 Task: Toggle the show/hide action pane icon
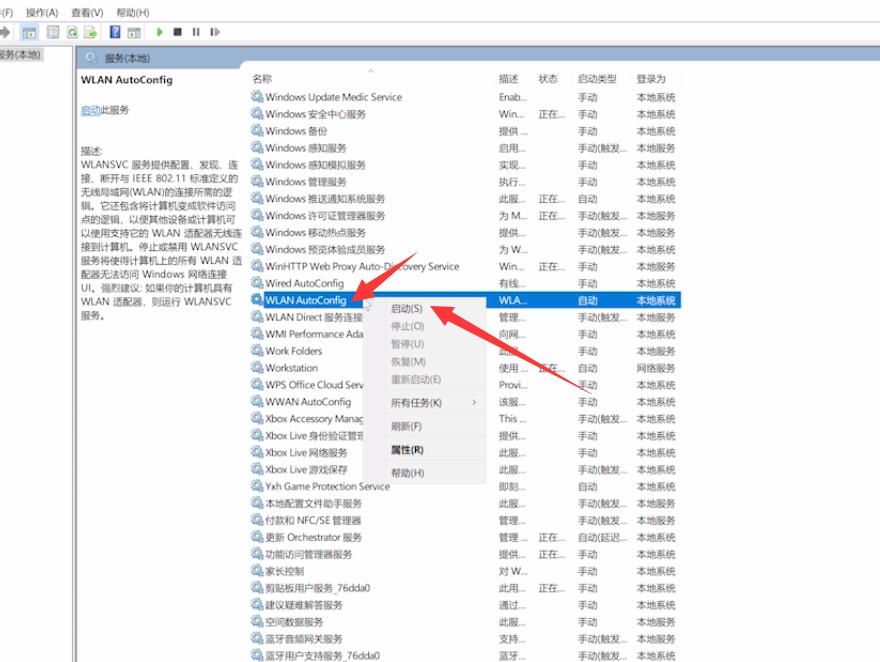(x=134, y=33)
